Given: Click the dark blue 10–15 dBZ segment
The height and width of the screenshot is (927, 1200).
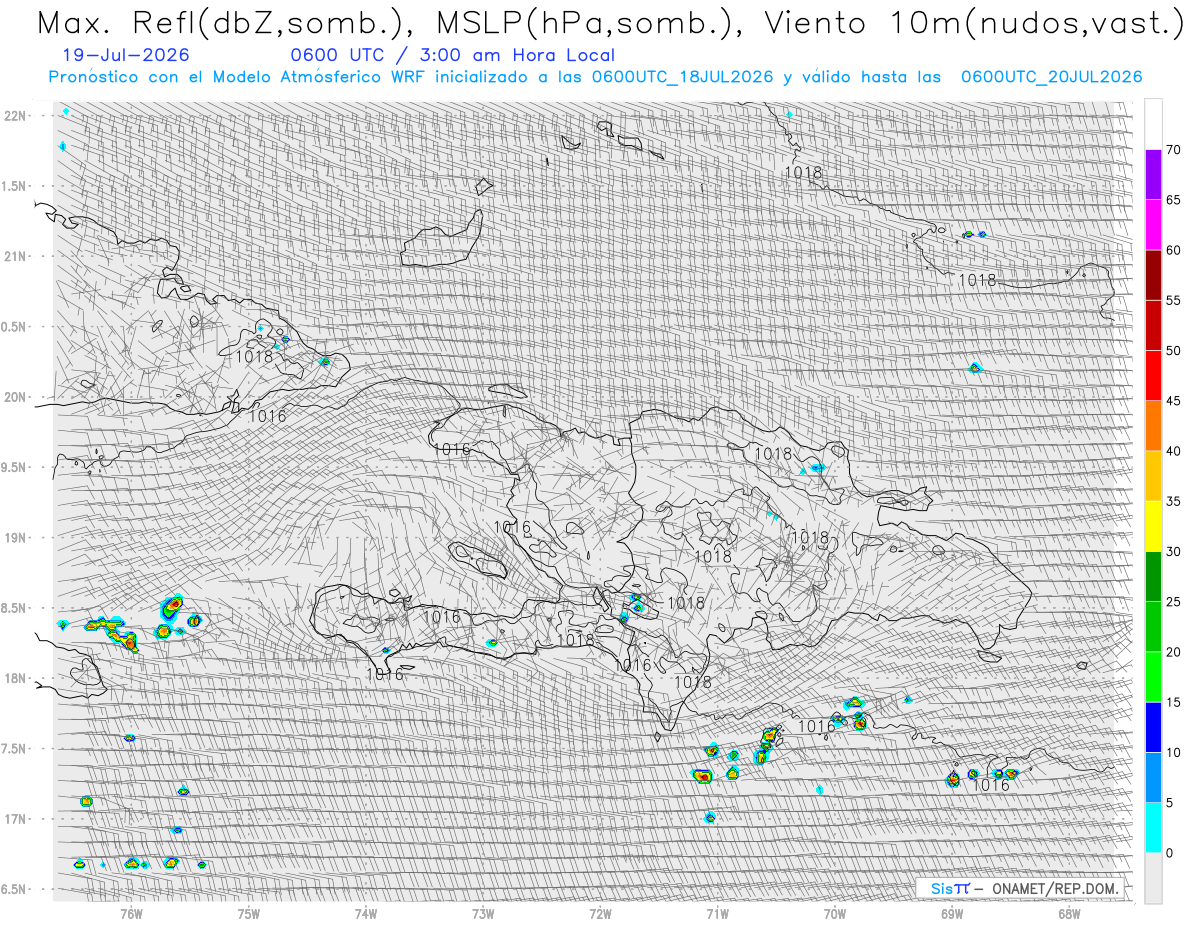Looking at the screenshot, I should click(x=1153, y=727).
